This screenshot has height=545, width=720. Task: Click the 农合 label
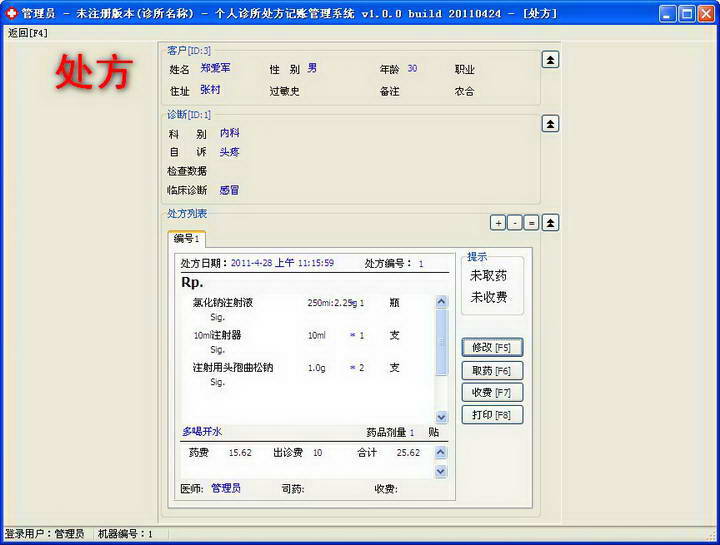pos(464,91)
